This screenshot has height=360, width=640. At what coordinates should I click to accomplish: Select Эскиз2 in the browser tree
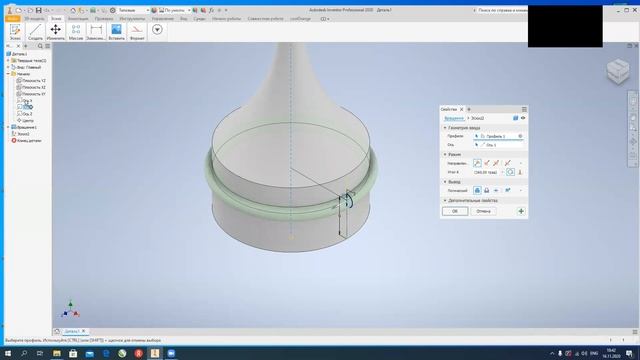(x=20, y=134)
